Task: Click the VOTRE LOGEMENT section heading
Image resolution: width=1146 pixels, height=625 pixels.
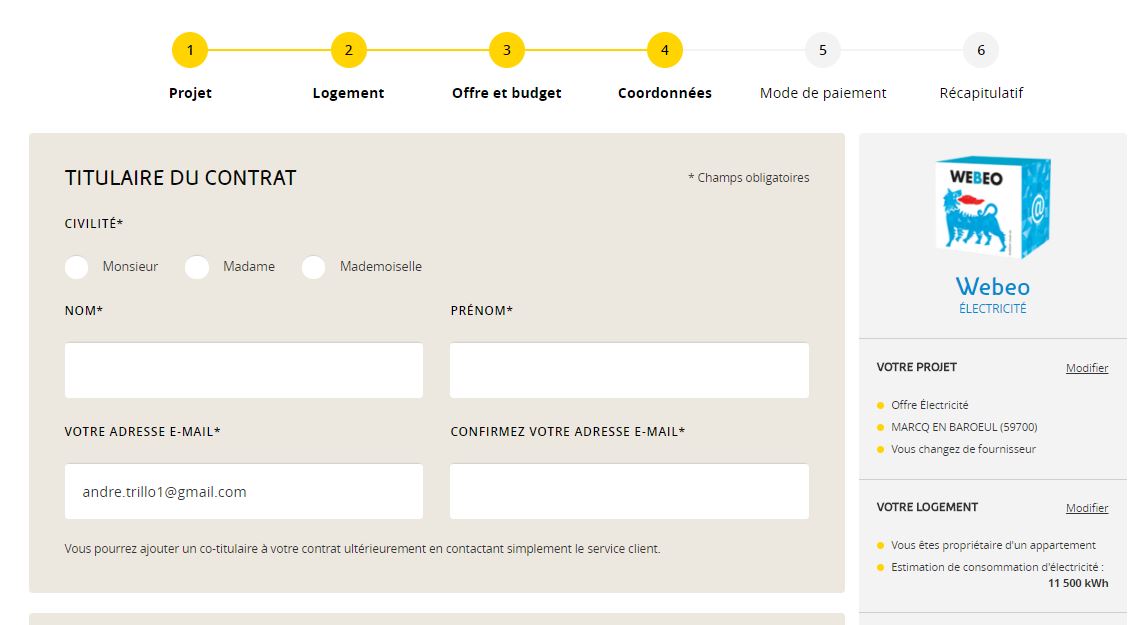Action: pyautogui.click(x=927, y=507)
